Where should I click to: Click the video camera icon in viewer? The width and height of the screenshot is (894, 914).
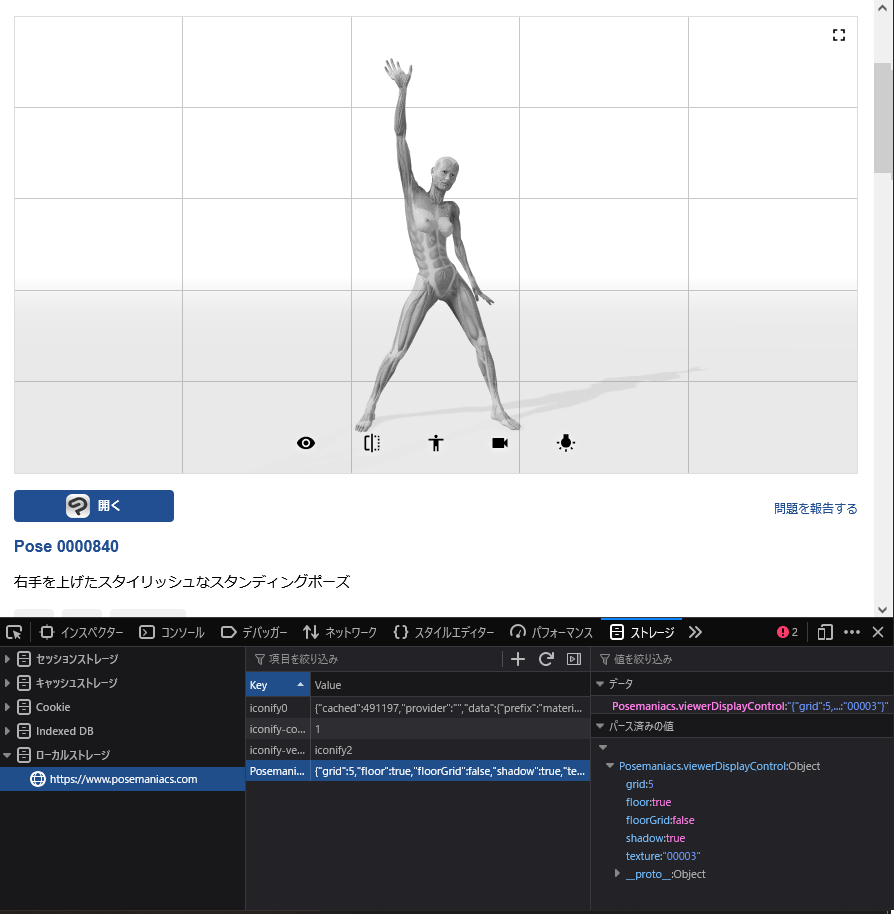click(x=500, y=443)
